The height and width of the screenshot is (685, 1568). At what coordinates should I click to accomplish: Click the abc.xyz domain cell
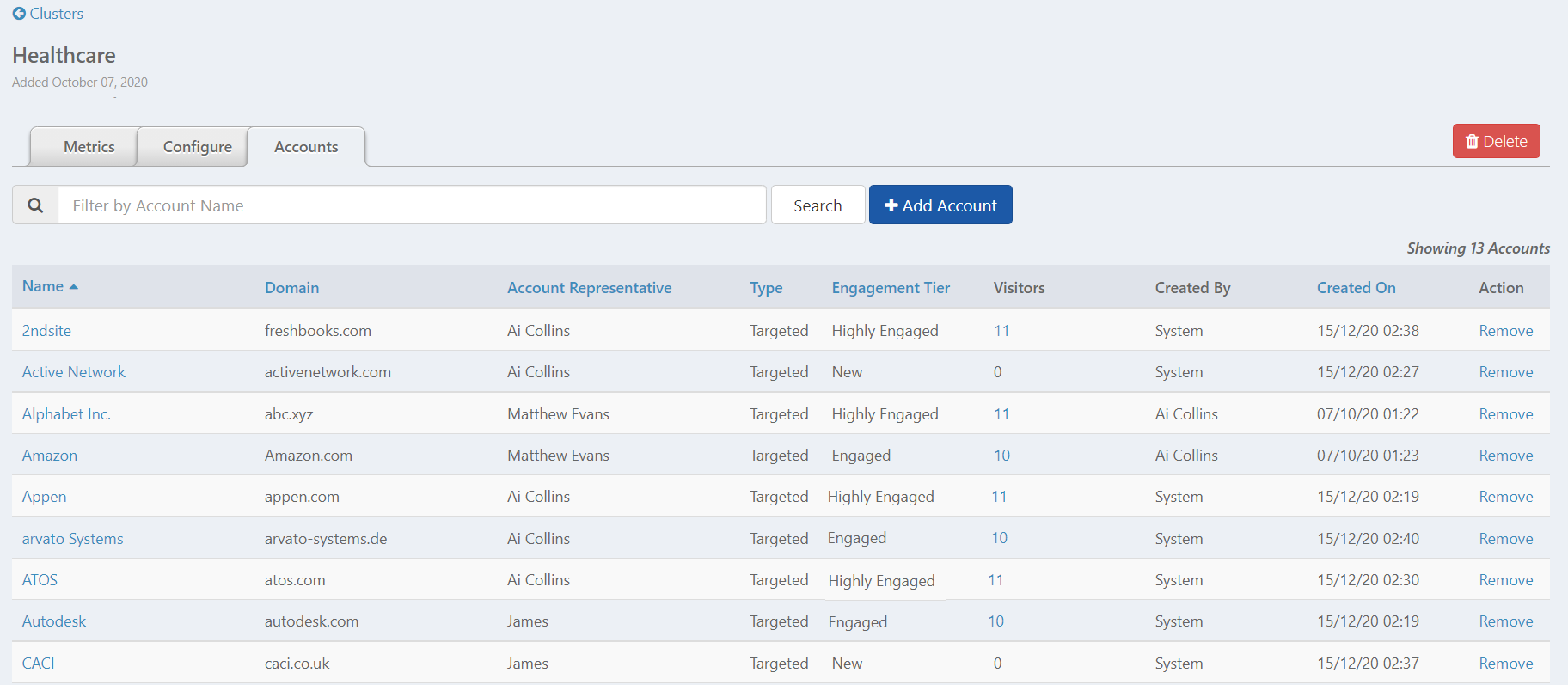[289, 414]
